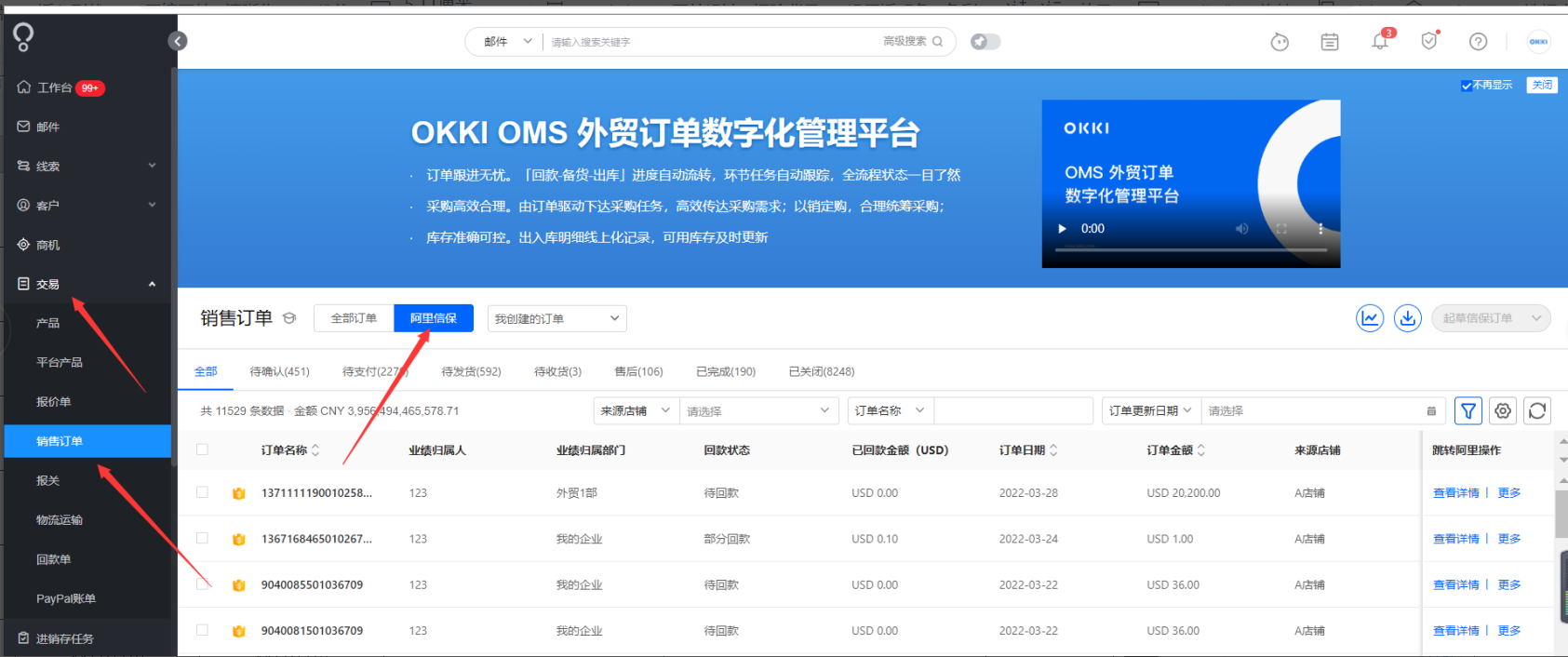
Task: Toggle video fullscreen
Action: pos(1281,229)
